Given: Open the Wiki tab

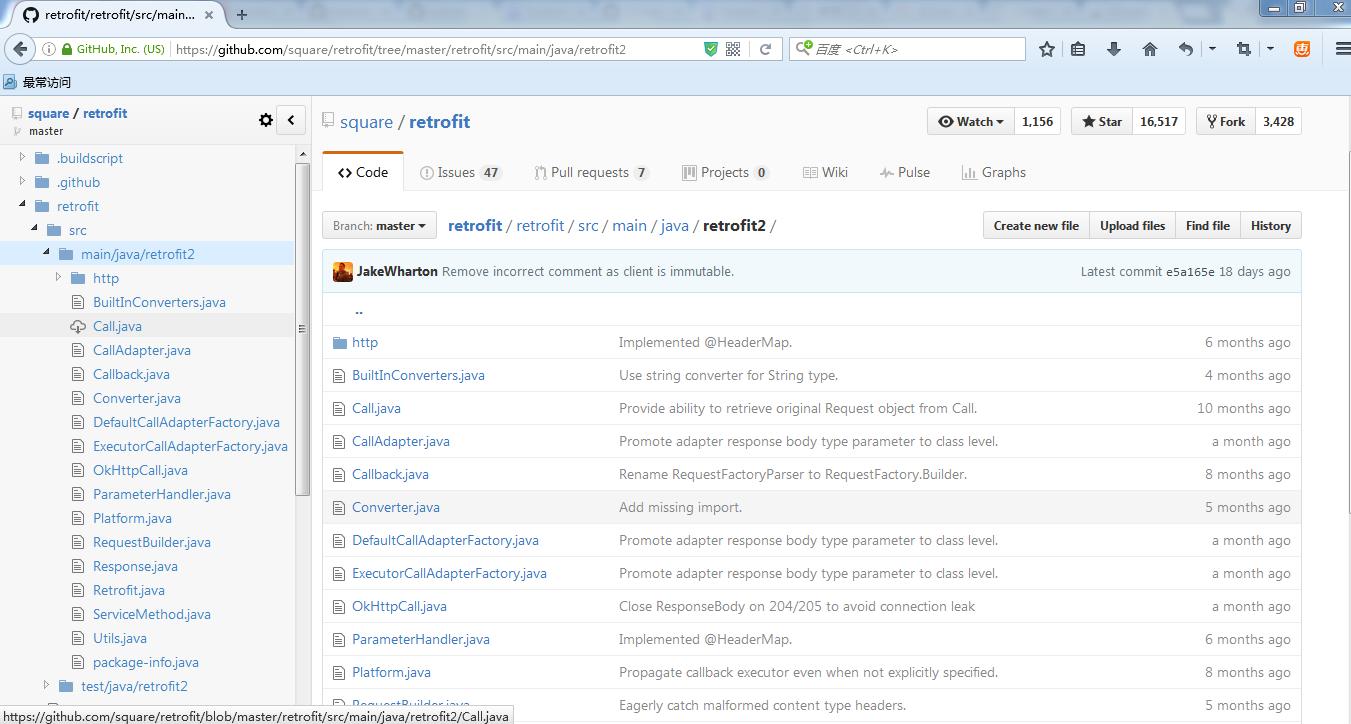Looking at the screenshot, I should [825, 172].
